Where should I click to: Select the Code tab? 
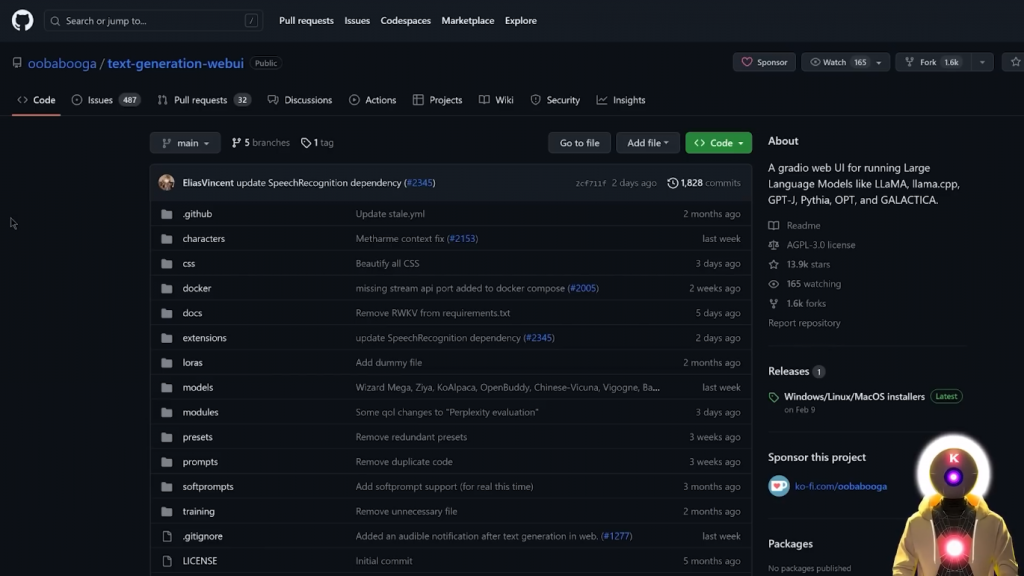coord(37,100)
